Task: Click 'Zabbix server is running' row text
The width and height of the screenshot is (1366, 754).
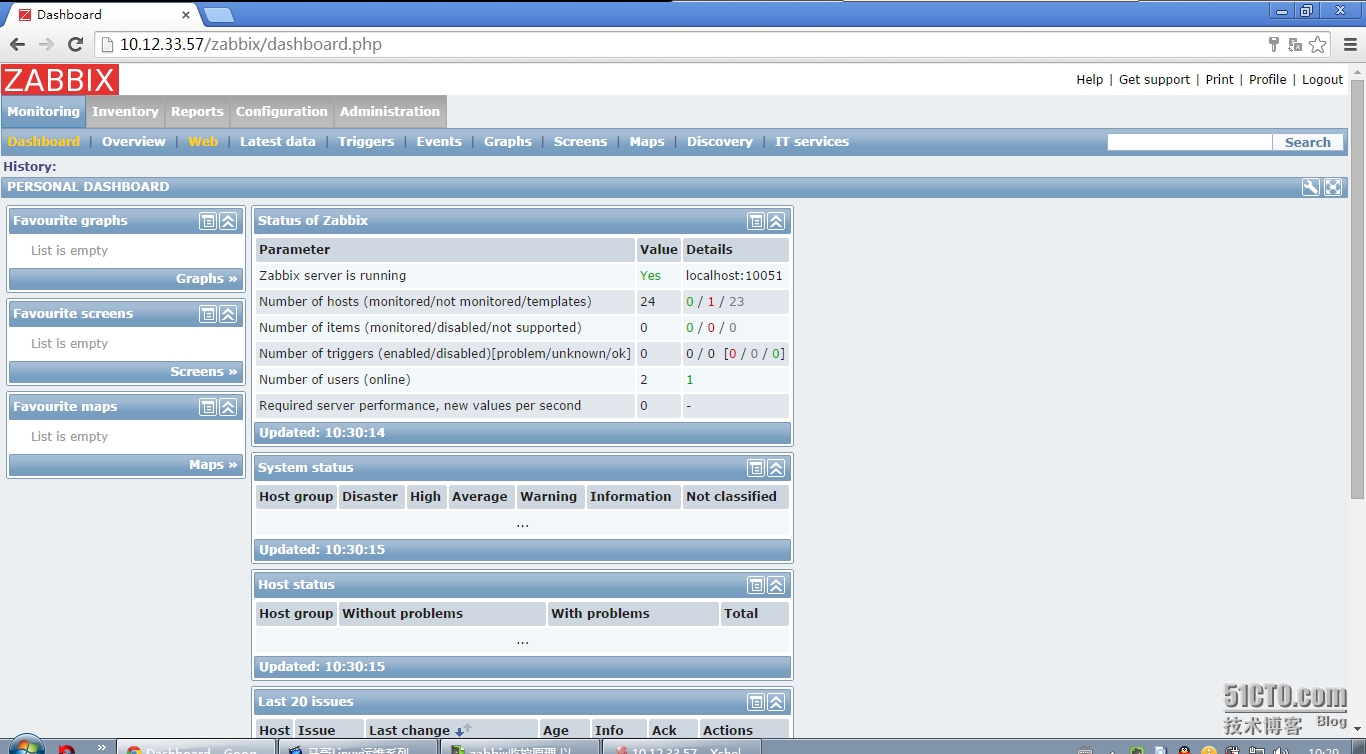Action: (333, 276)
